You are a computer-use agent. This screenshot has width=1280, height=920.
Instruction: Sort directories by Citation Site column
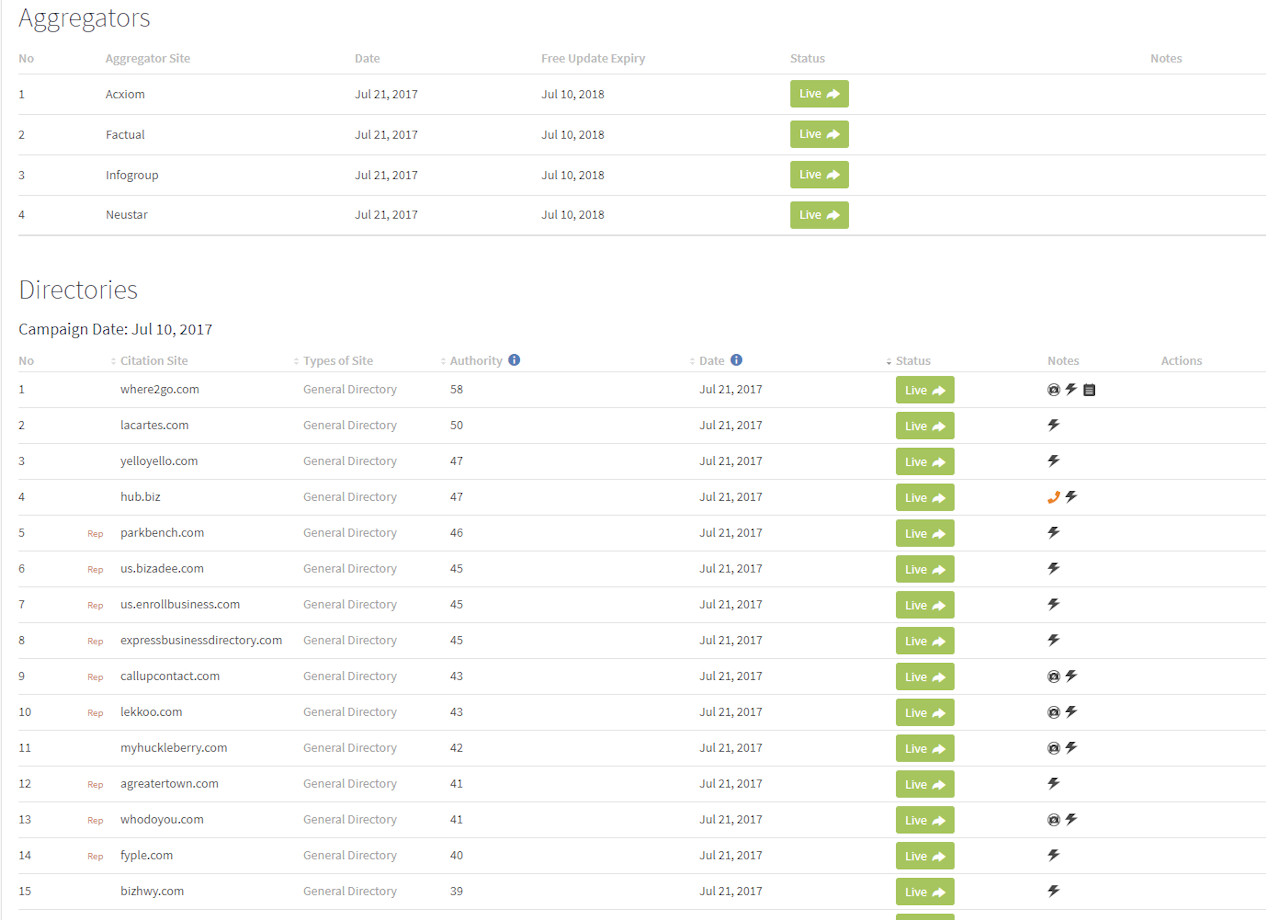[148, 361]
